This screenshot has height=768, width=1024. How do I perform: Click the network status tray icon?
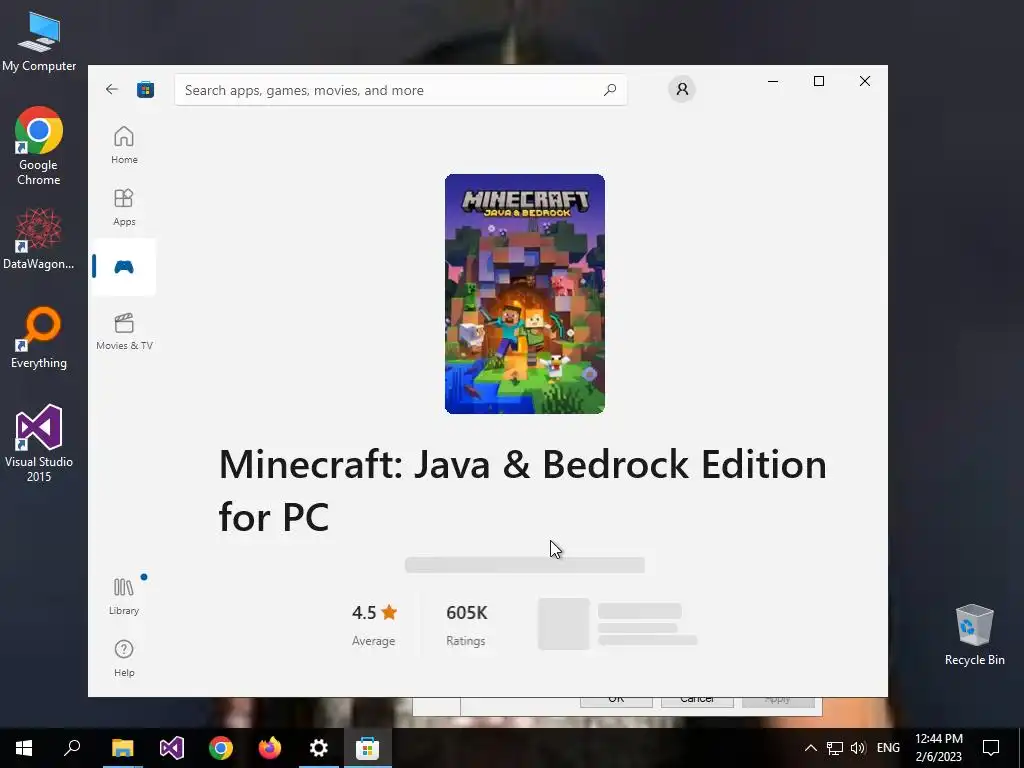[835, 748]
